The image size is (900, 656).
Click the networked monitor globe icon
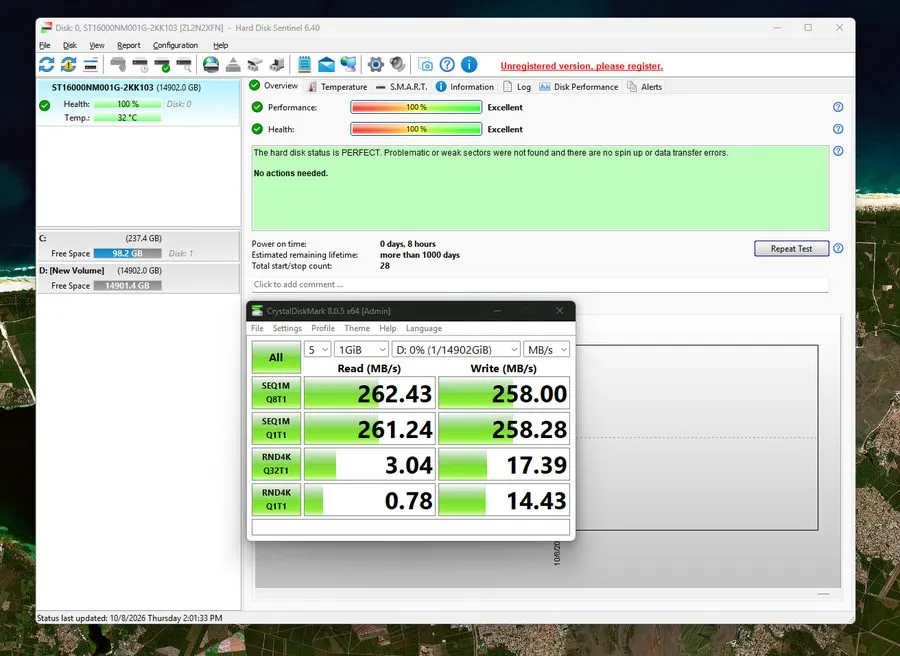(x=348, y=64)
